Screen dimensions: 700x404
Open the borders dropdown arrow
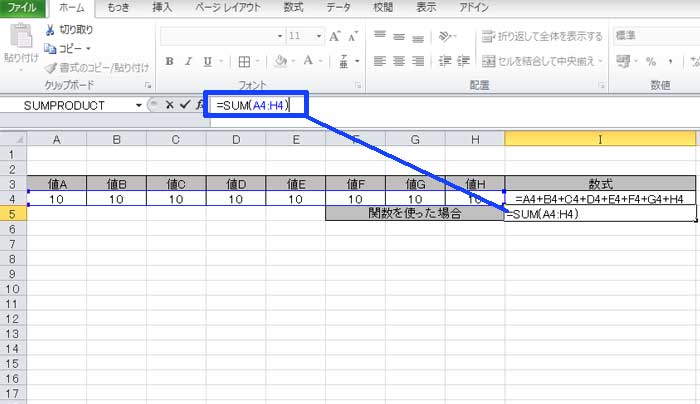pyautogui.click(x=258, y=61)
